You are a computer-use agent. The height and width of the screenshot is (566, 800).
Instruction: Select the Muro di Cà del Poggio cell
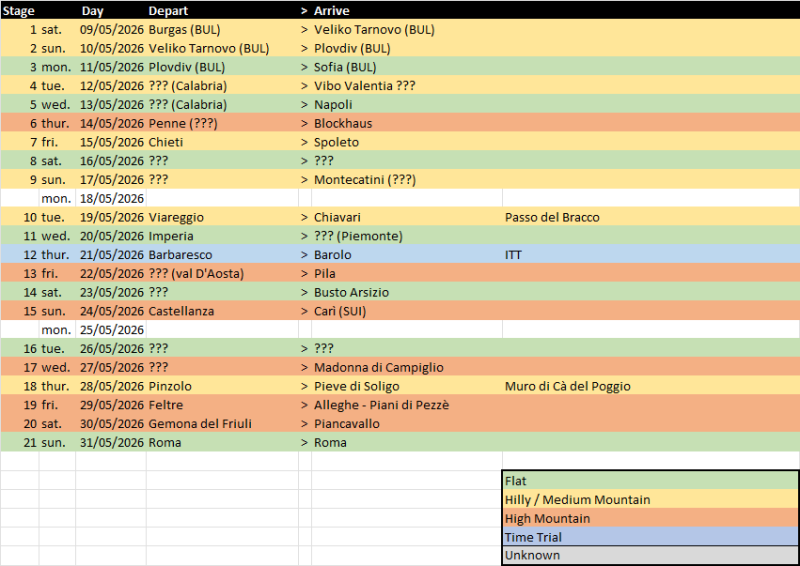(568, 386)
